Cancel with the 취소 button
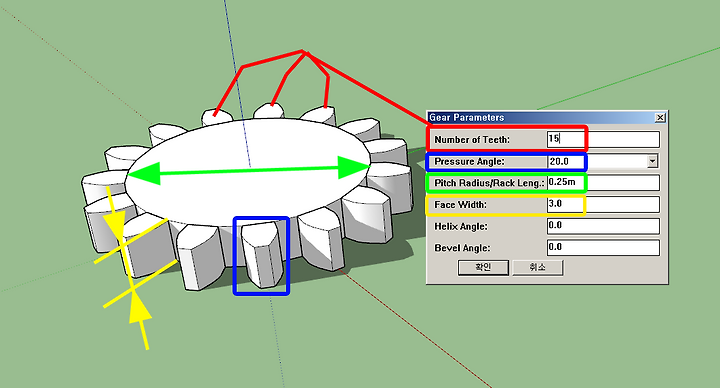The height and width of the screenshot is (388, 720). pos(538,268)
